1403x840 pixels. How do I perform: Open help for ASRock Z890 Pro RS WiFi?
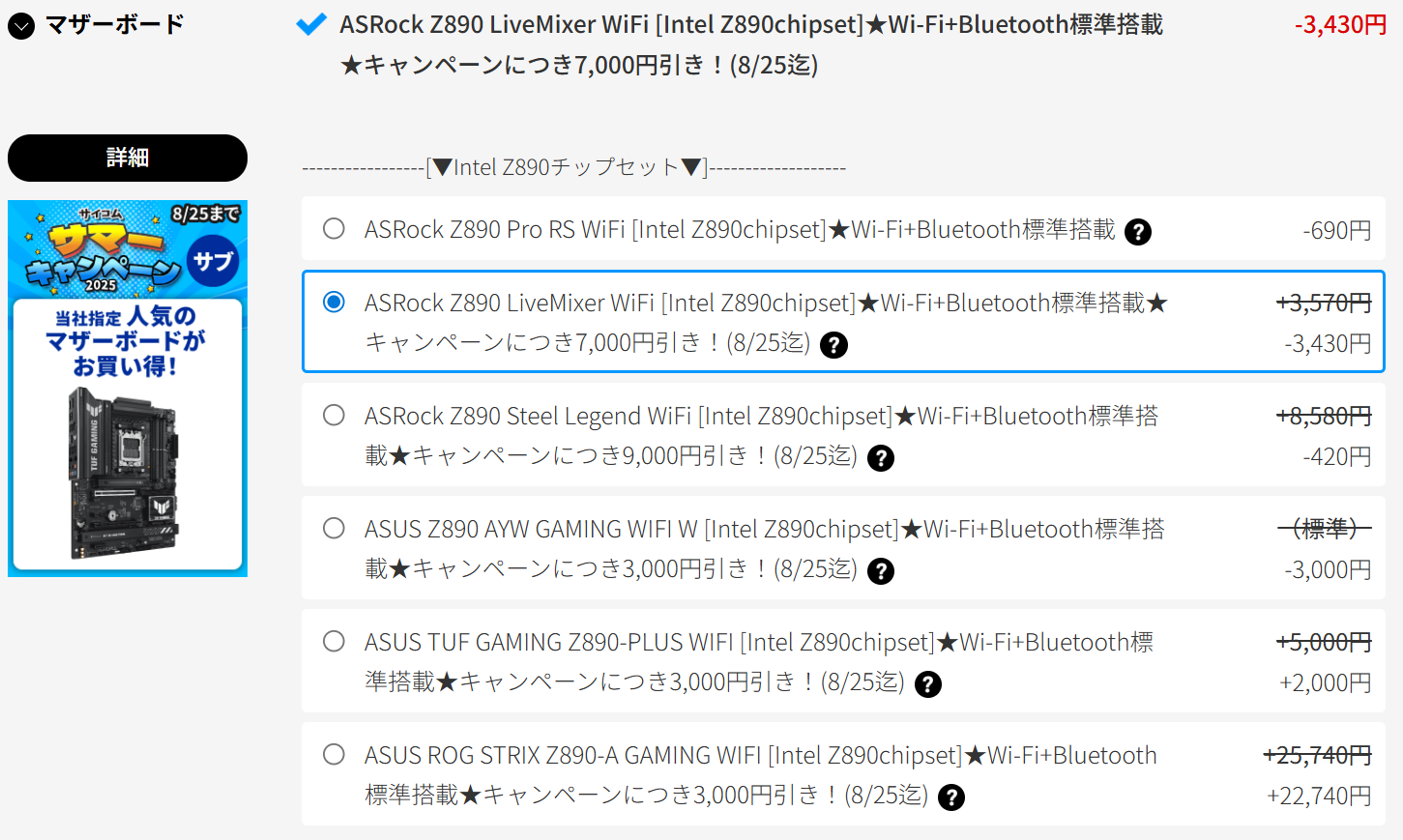pyautogui.click(x=1138, y=232)
